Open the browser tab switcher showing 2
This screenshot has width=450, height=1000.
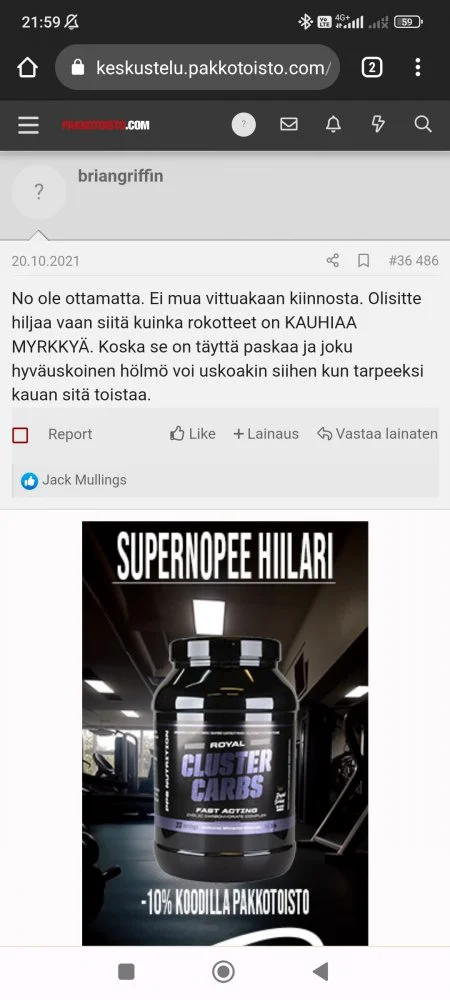coord(372,68)
